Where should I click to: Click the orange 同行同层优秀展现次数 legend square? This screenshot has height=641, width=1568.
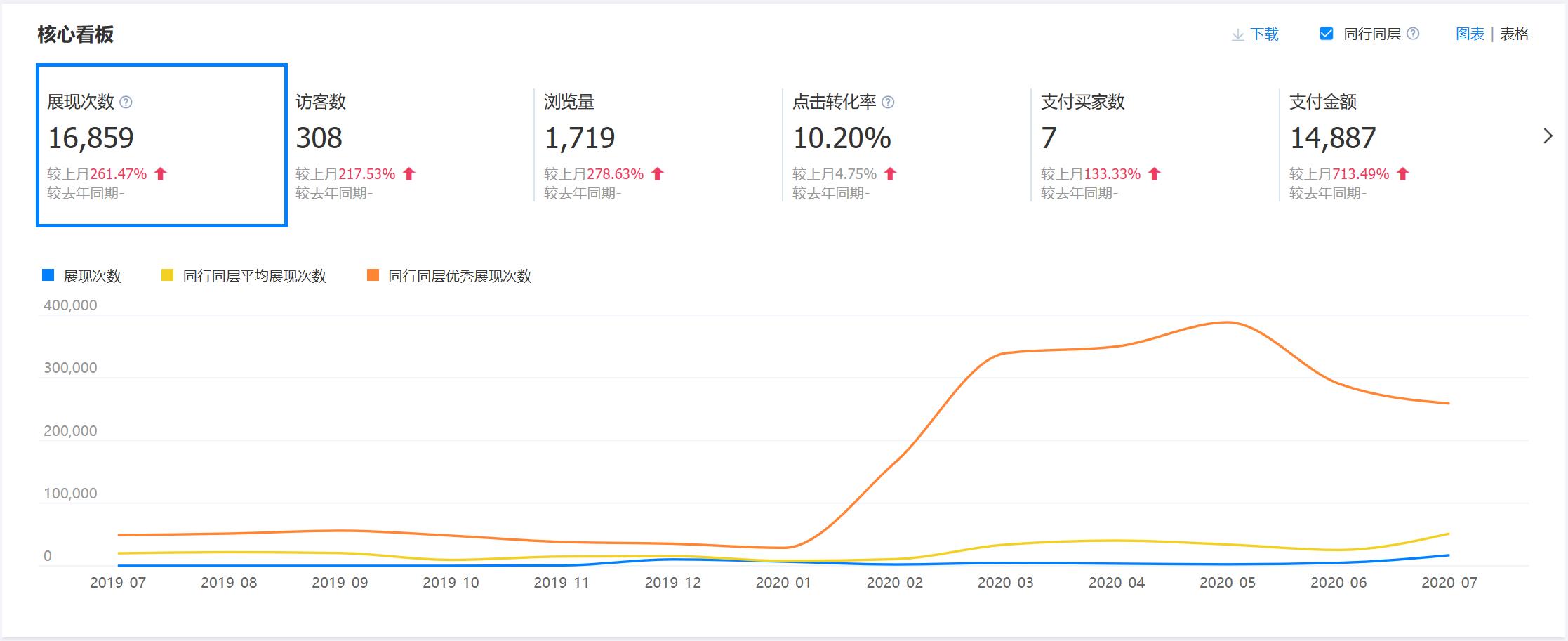click(372, 277)
